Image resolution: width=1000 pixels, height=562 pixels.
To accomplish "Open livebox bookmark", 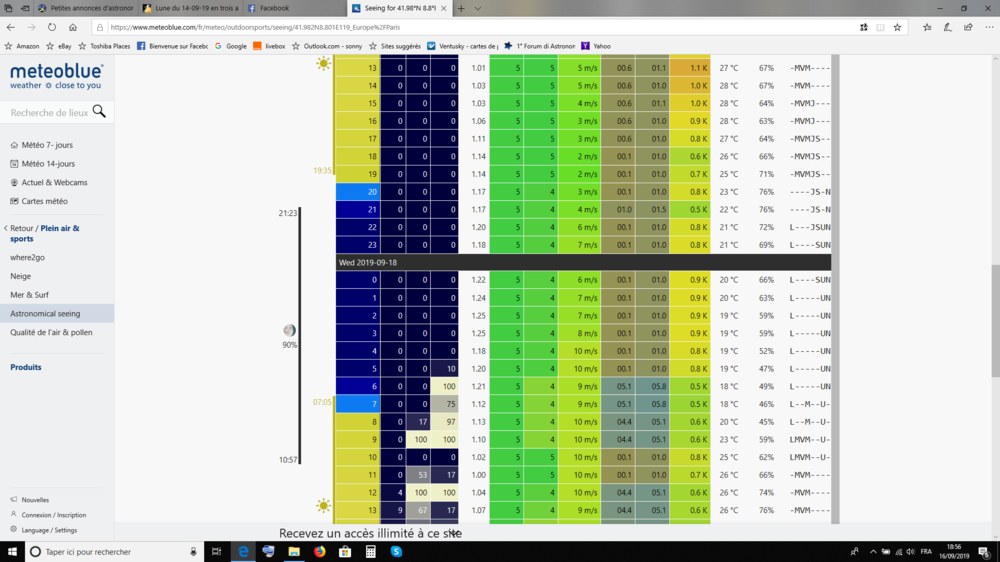I will [x=269, y=46].
